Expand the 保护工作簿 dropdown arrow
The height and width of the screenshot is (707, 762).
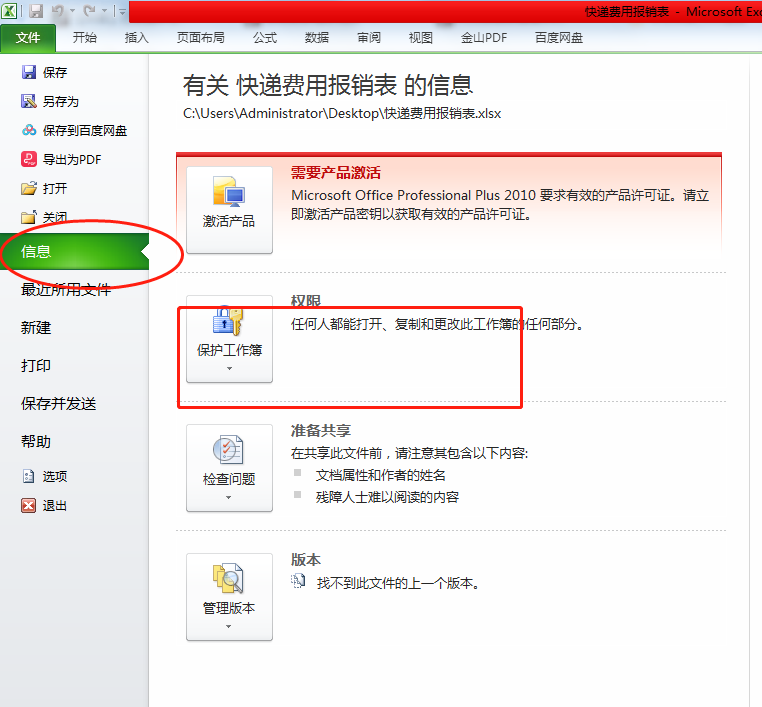pyautogui.click(x=229, y=369)
